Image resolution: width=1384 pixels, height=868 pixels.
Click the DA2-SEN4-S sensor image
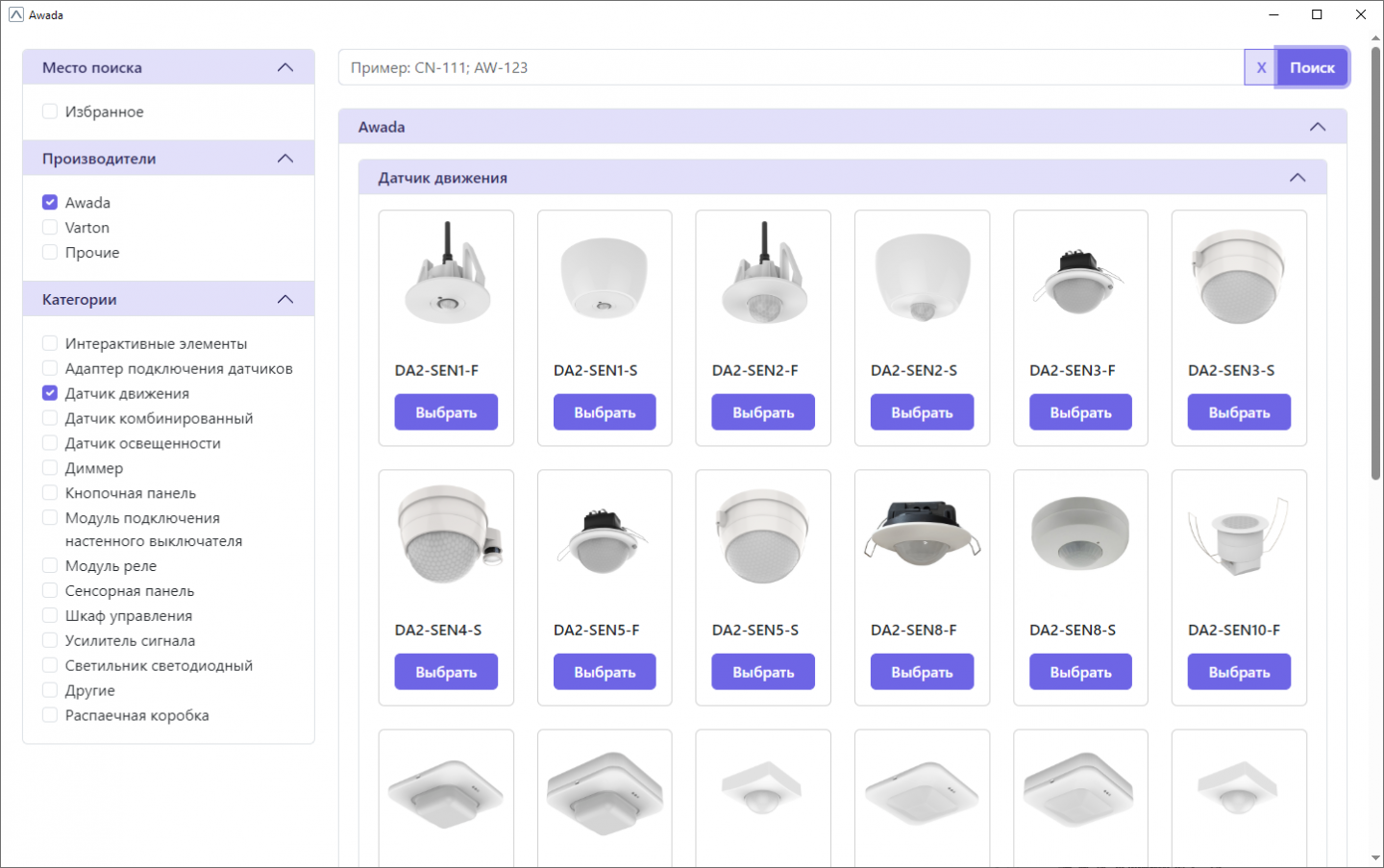point(450,534)
